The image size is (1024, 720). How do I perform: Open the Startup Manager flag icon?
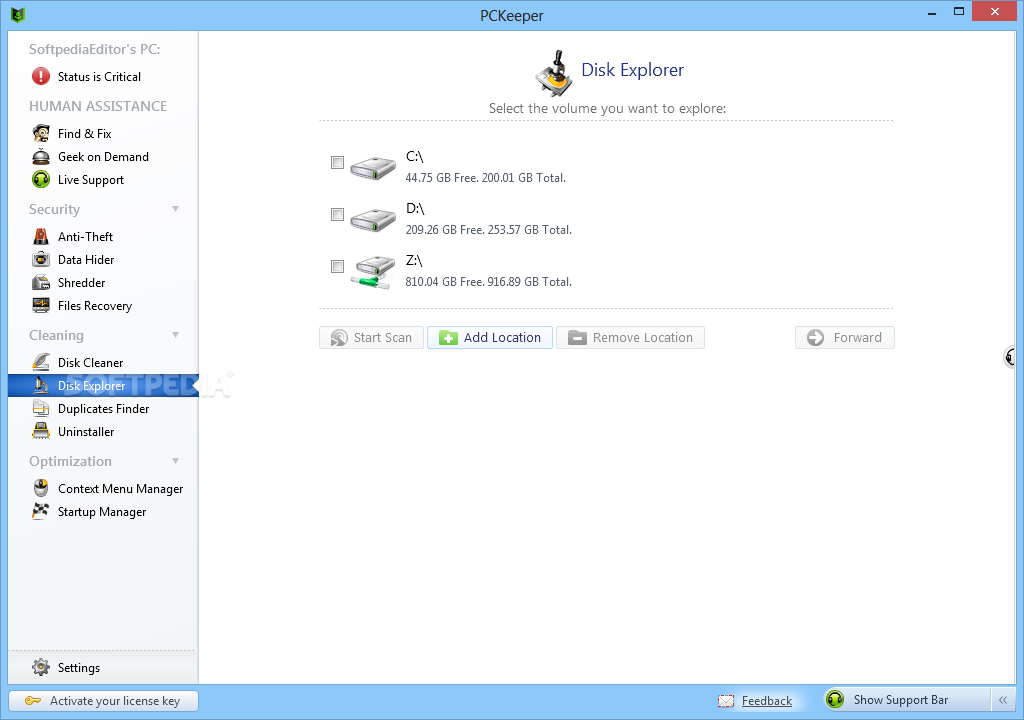pyautogui.click(x=40, y=511)
